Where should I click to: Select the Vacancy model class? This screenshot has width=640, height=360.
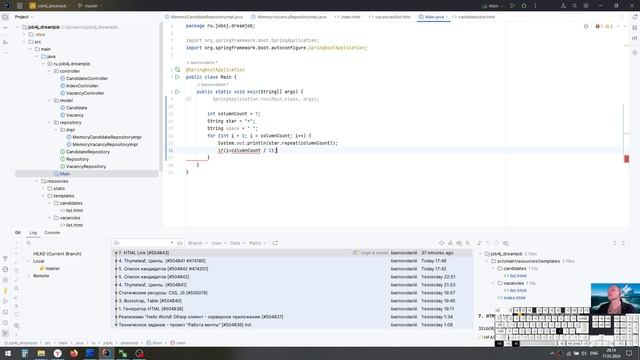click(71, 115)
